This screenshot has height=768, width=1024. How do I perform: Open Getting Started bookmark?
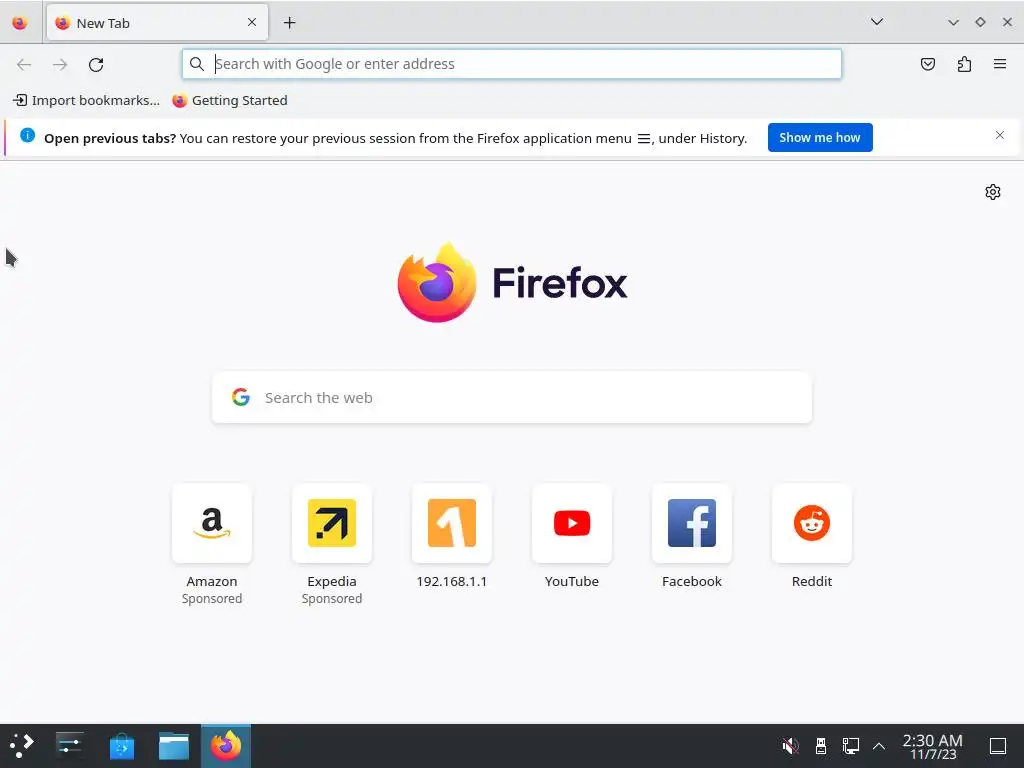[230, 101]
